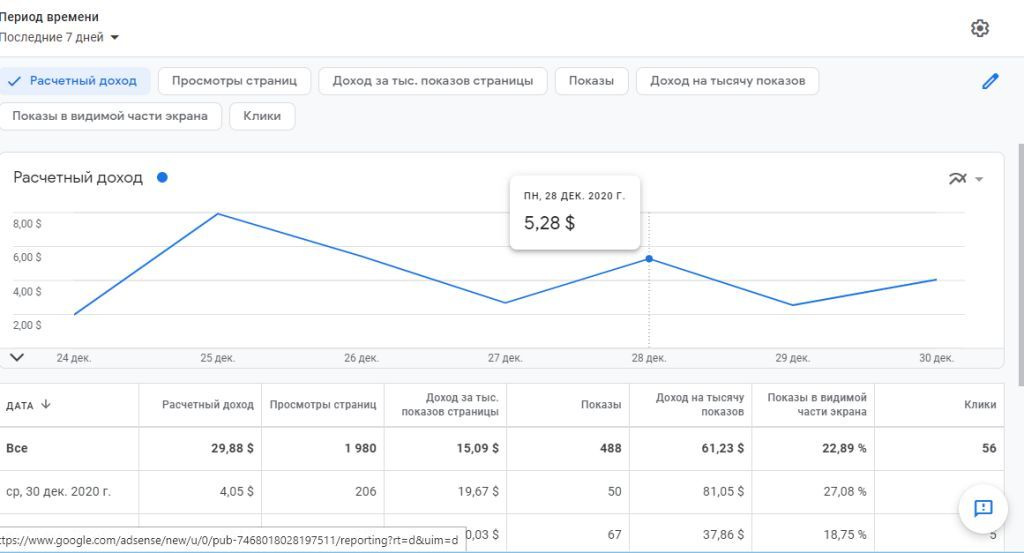Click the sort arrow next to ДАТА
1024x553 pixels.
click(x=46, y=405)
